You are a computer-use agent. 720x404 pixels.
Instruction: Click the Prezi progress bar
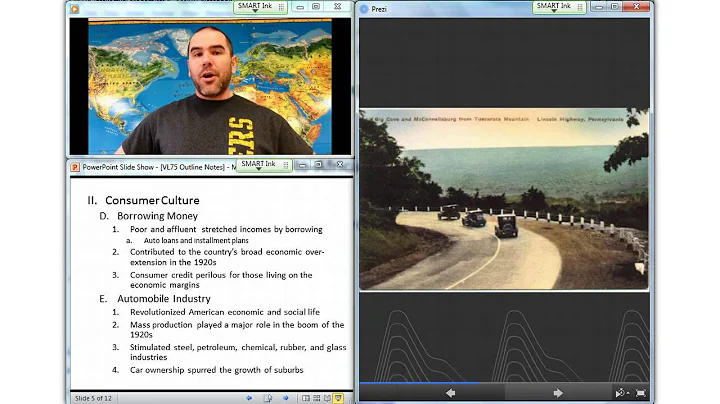pyautogui.click(x=504, y=382)
